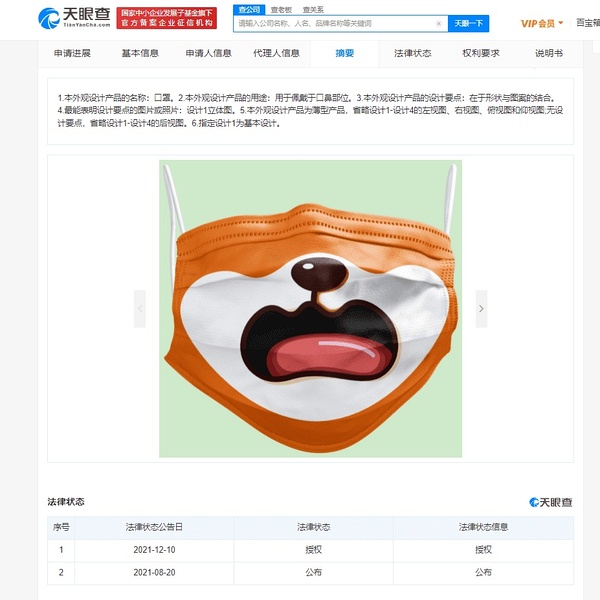The width and height of the screenshot is (600, 600).
Task: Switch to the 查关系 search tab
Action: tap(313, 10)
